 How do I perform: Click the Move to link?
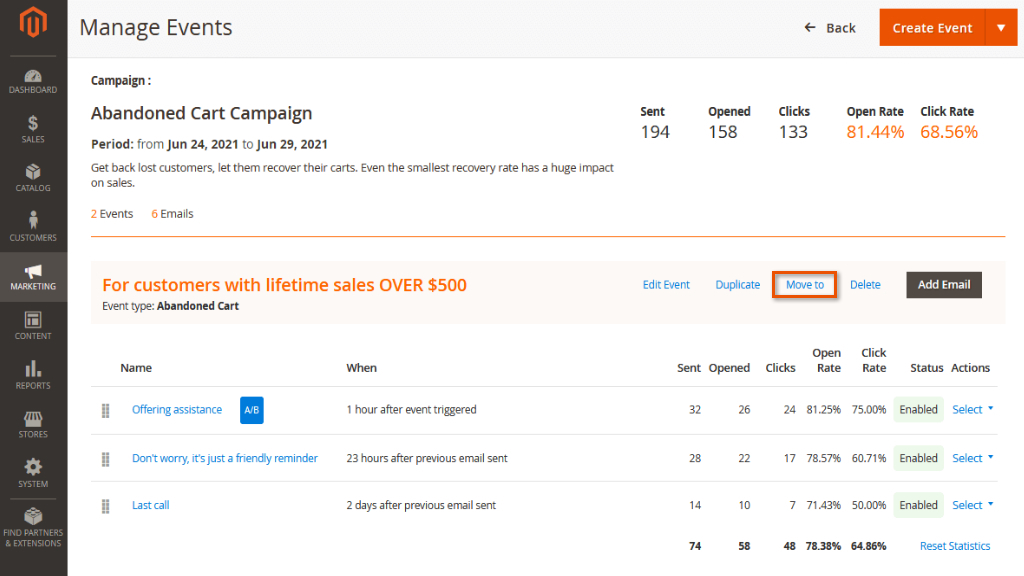point(805,285)
